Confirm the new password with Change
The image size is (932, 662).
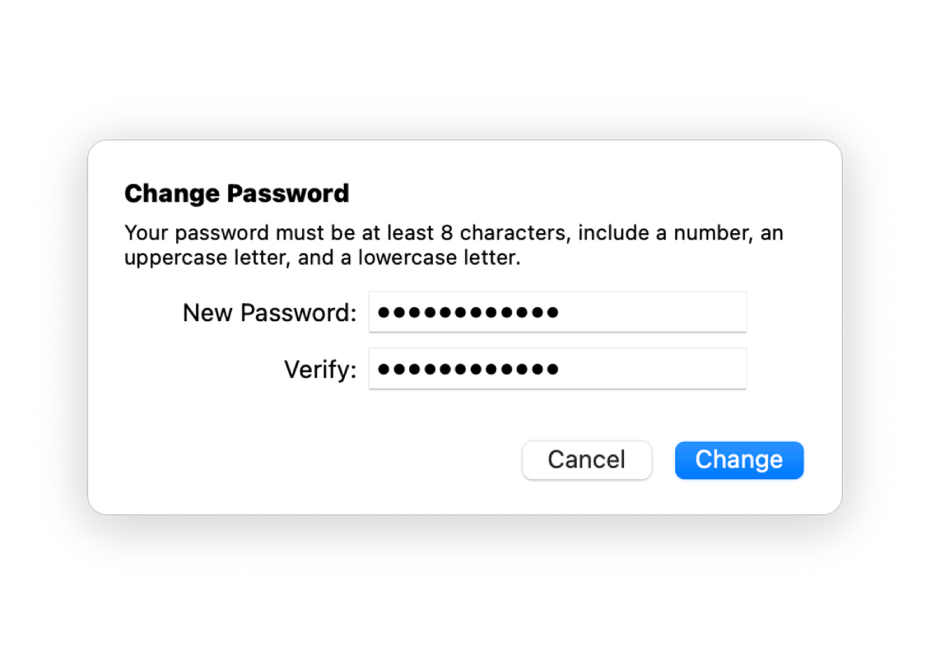tap(739, 460)
